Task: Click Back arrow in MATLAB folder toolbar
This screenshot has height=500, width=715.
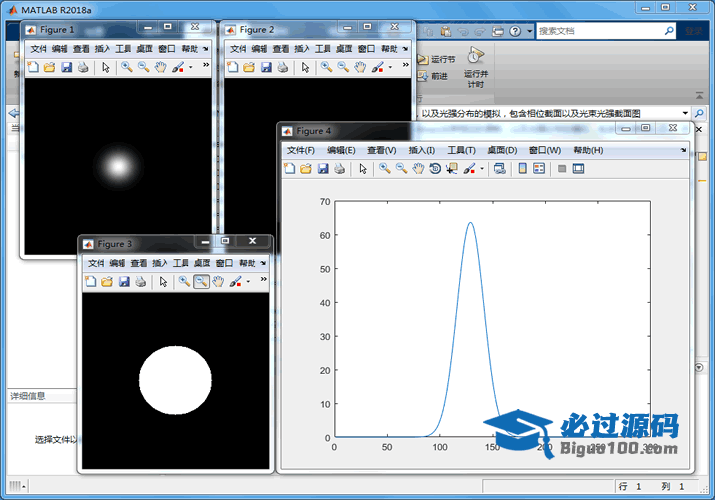Action: pos(14,113)
